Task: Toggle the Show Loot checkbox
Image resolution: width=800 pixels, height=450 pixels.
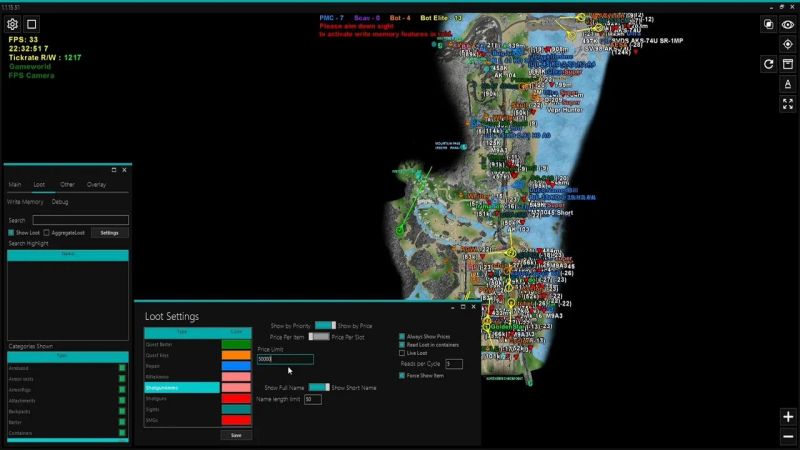Action: [11, 233]
